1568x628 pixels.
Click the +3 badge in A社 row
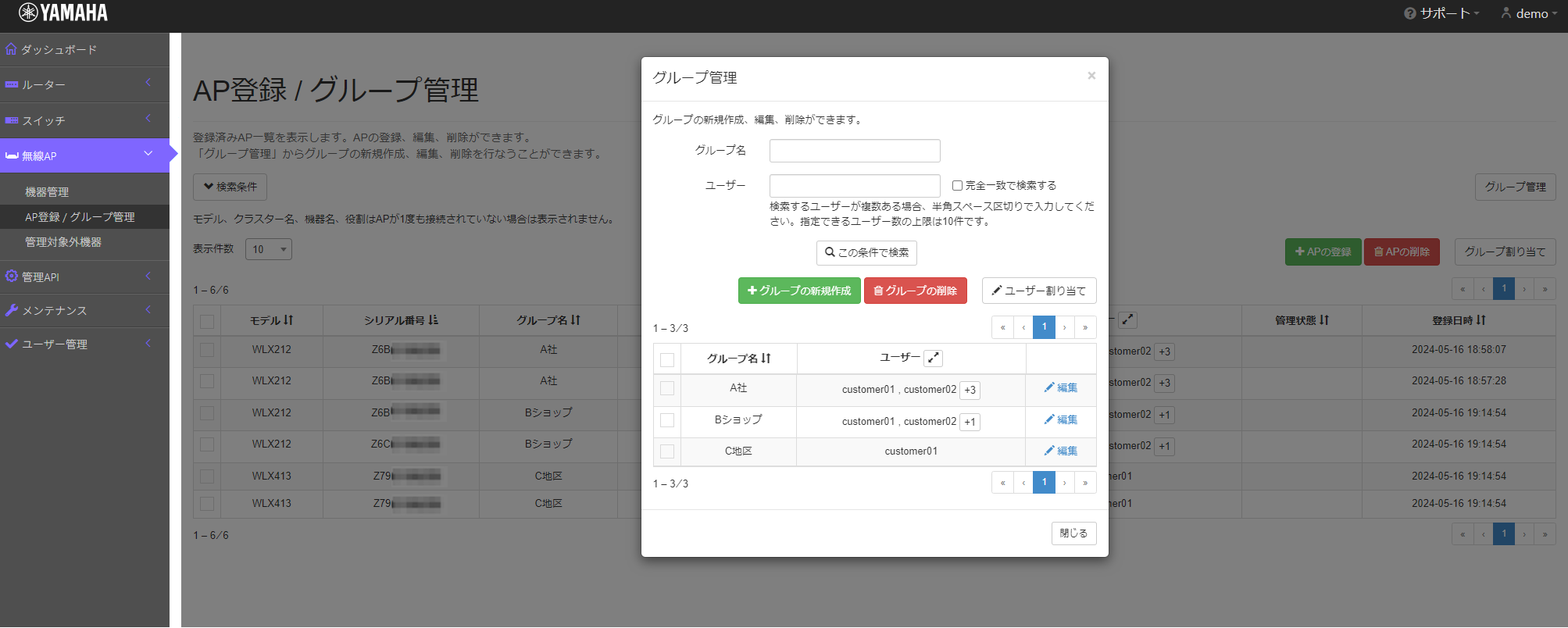tap(970, 390)
